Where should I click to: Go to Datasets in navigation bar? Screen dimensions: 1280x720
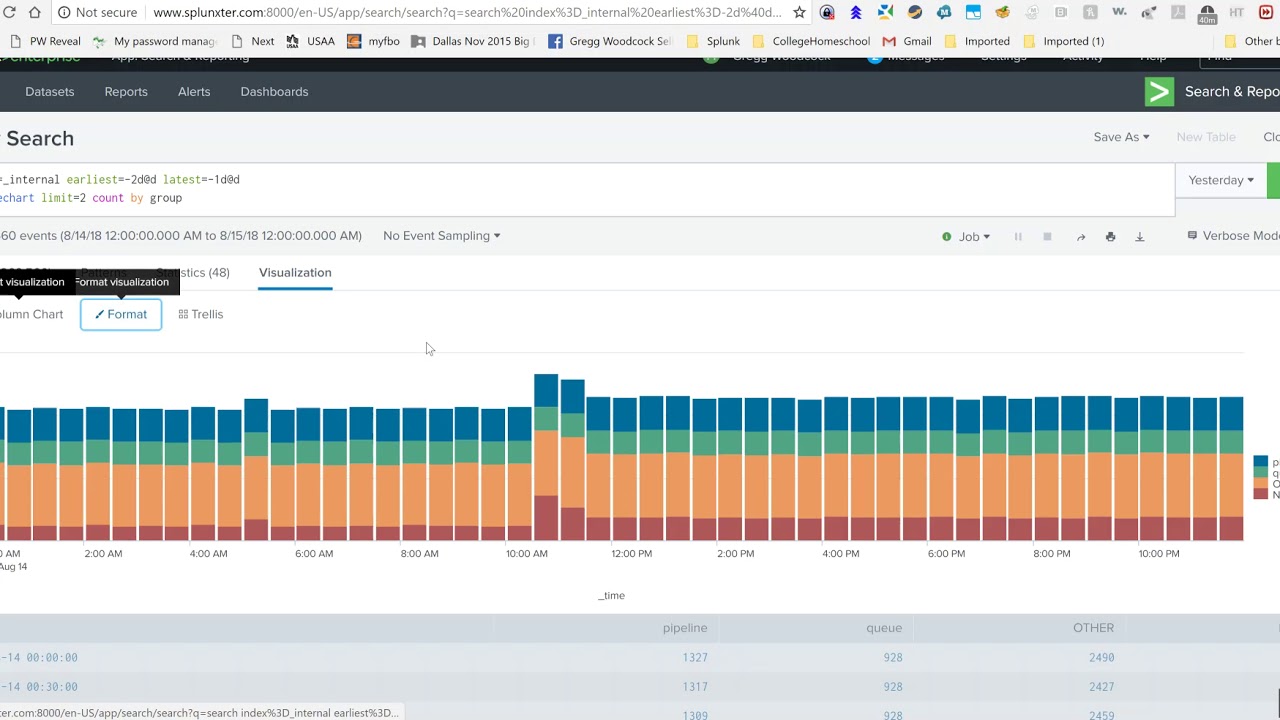(x=50, y=91)
